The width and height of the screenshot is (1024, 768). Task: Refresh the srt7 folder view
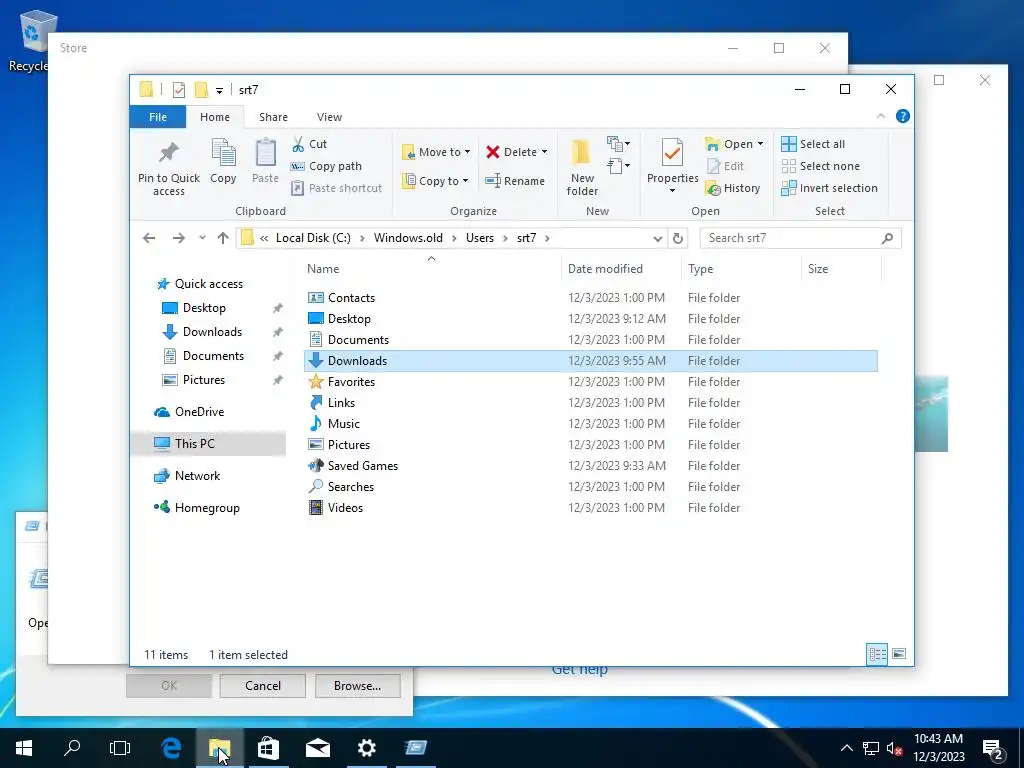click(678, 238)
